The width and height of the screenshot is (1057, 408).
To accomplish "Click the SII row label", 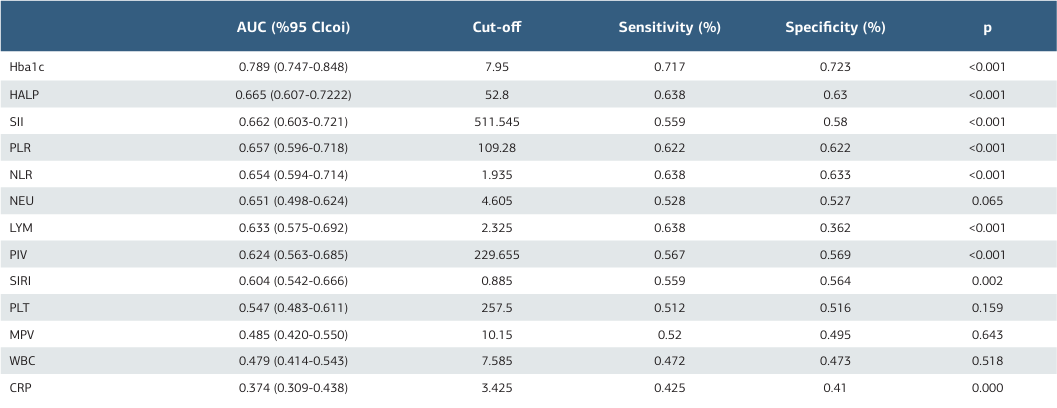I will [x=16, y=121].
